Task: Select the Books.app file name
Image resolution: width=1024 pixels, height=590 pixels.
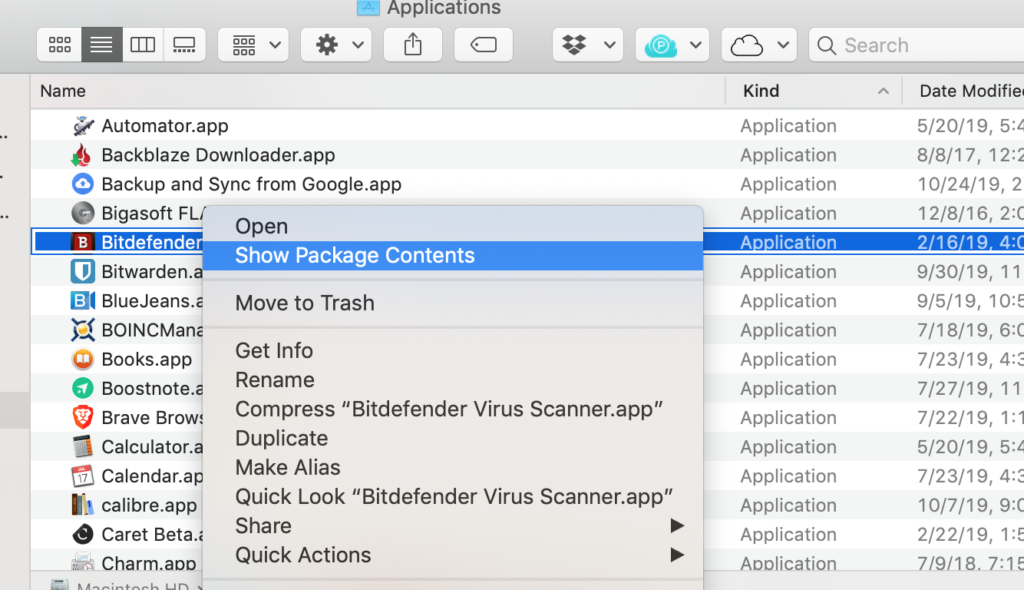Action: pyautogui.click(x=147, y=359)
